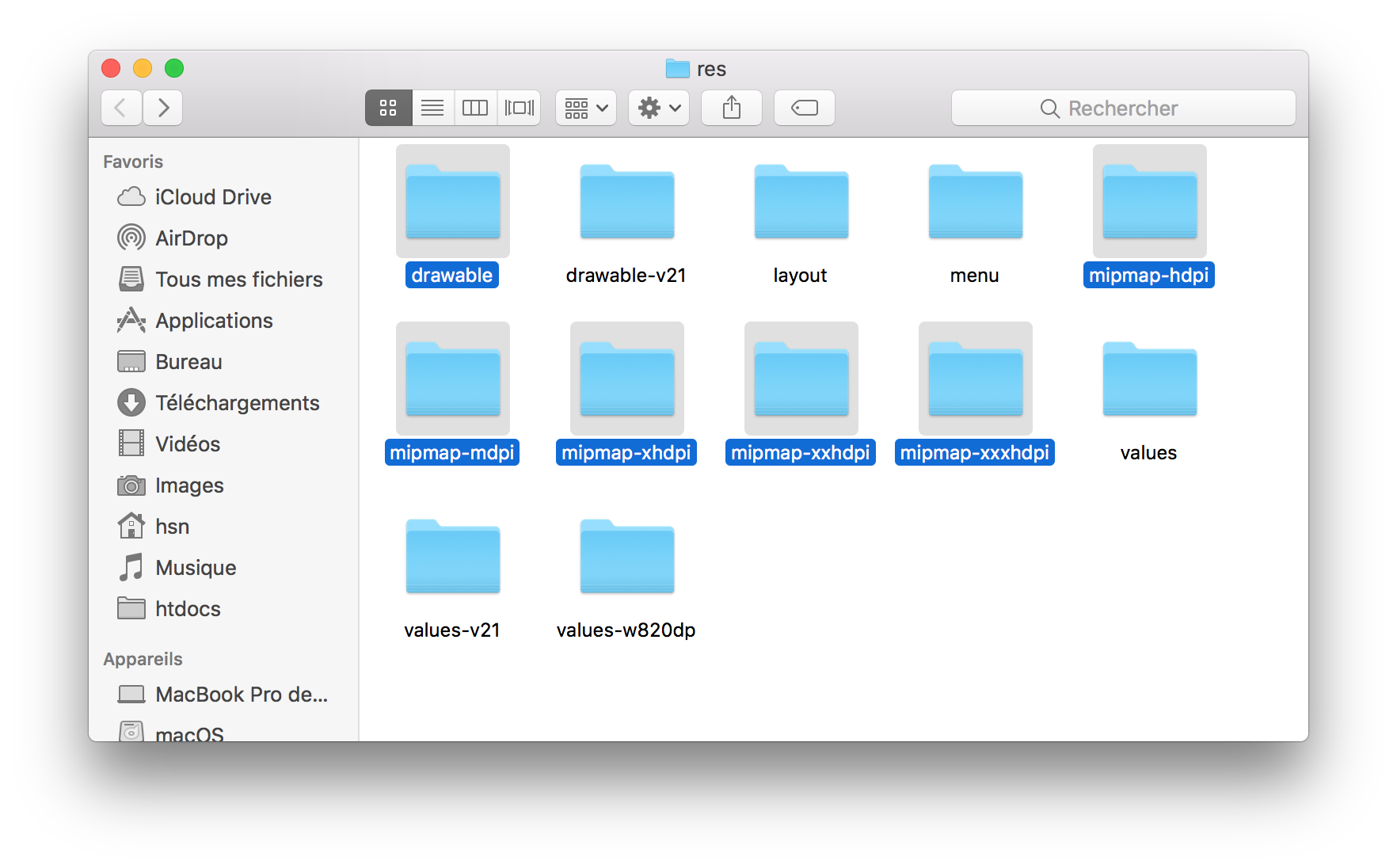Viewport: 1397px width, 868px height.
Task: Switch to Cover Flow view
Action: (520, 108)
